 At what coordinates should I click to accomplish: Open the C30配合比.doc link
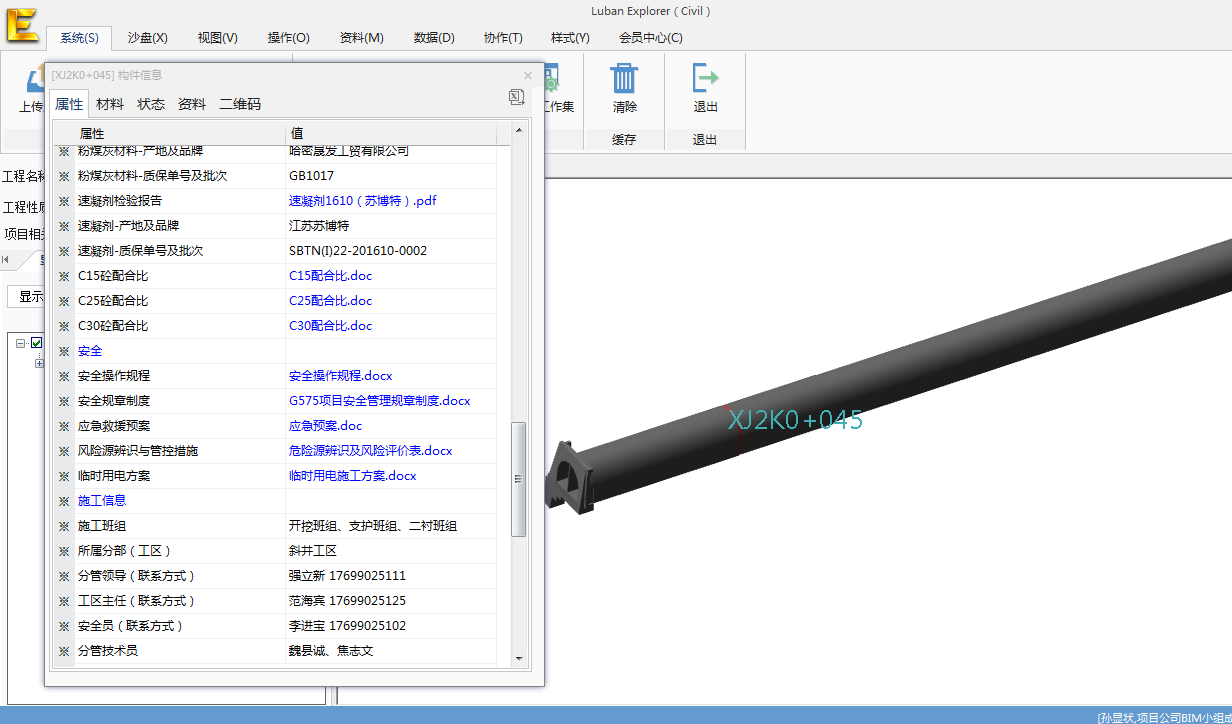(331, 326)
